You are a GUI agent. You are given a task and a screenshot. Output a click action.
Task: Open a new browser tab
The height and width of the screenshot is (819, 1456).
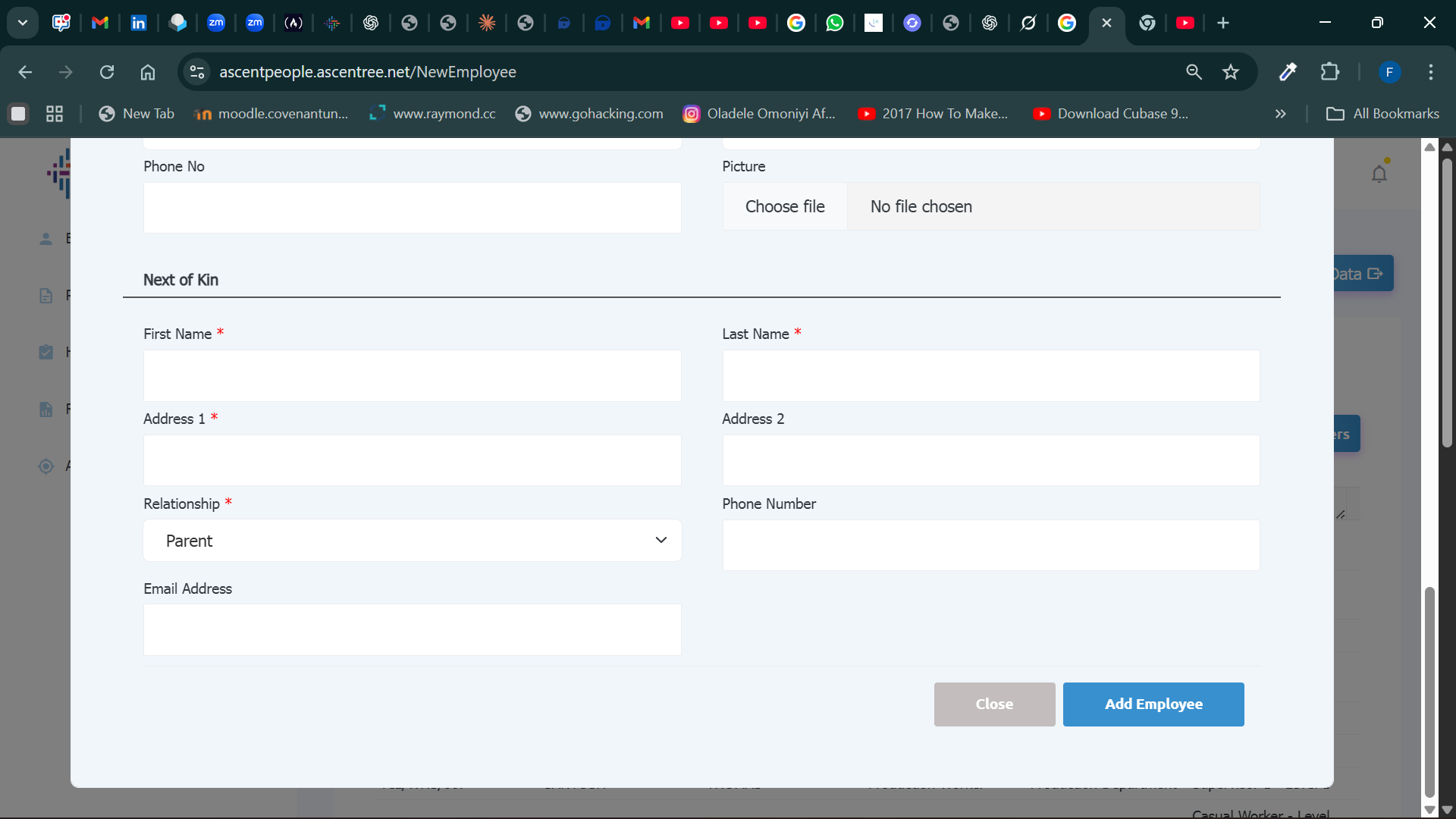click(x=1222, y=23)
